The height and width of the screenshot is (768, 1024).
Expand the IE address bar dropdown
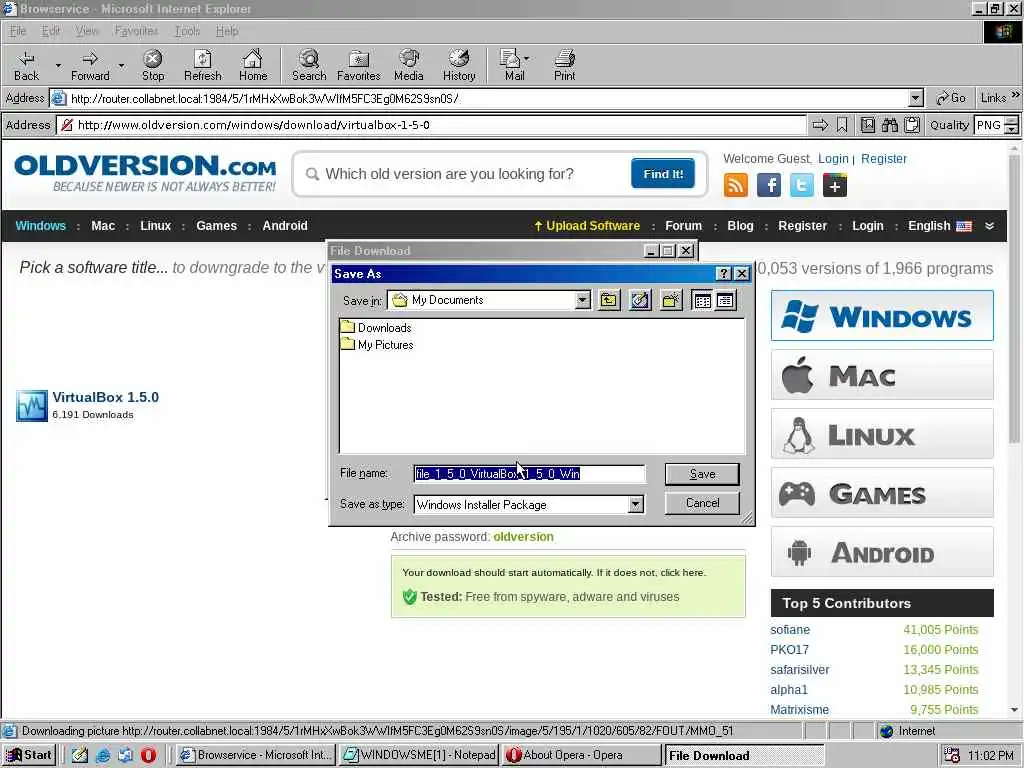click(x=916, y=99)
